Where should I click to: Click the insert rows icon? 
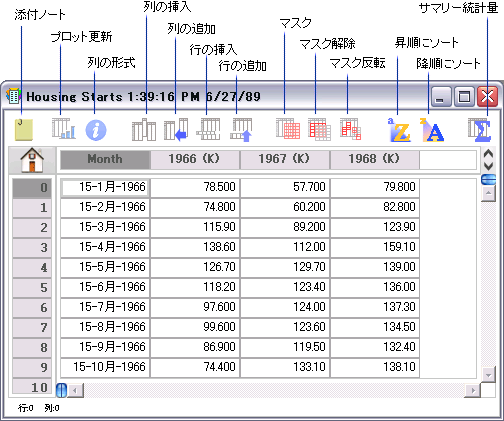pyautogui.click(x=208, y=129)
